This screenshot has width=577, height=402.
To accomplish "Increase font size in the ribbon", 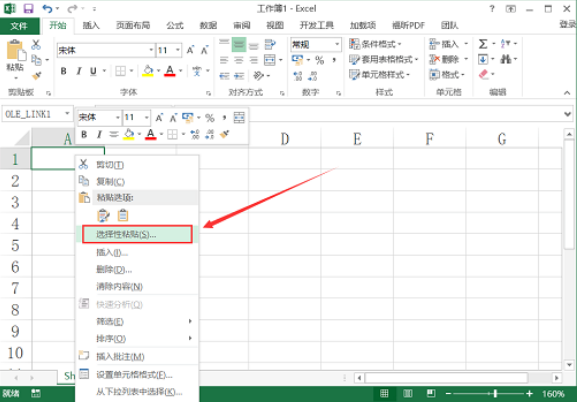I will click(190, 50).
